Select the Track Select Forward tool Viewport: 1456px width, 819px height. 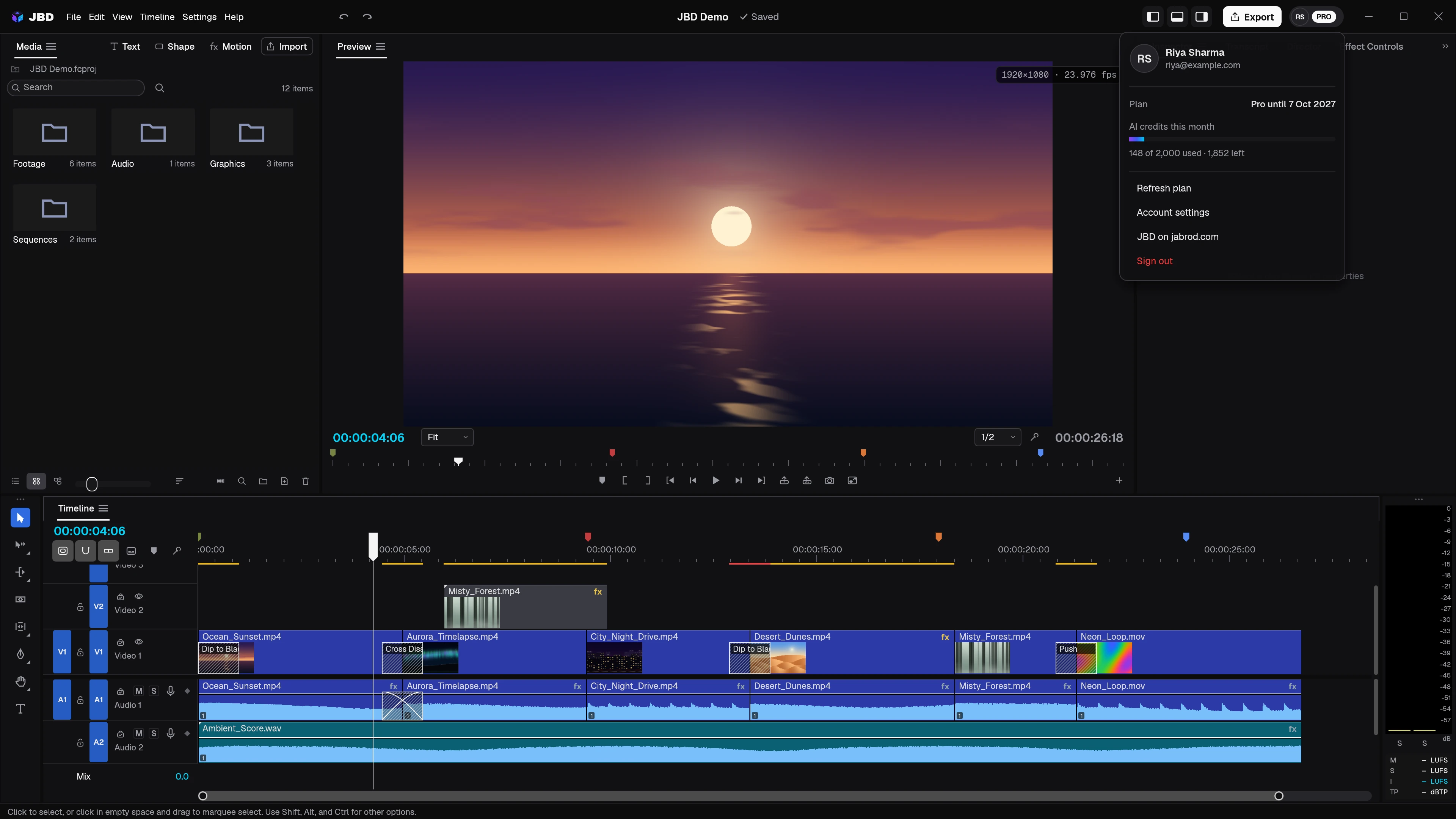point(20,545)
